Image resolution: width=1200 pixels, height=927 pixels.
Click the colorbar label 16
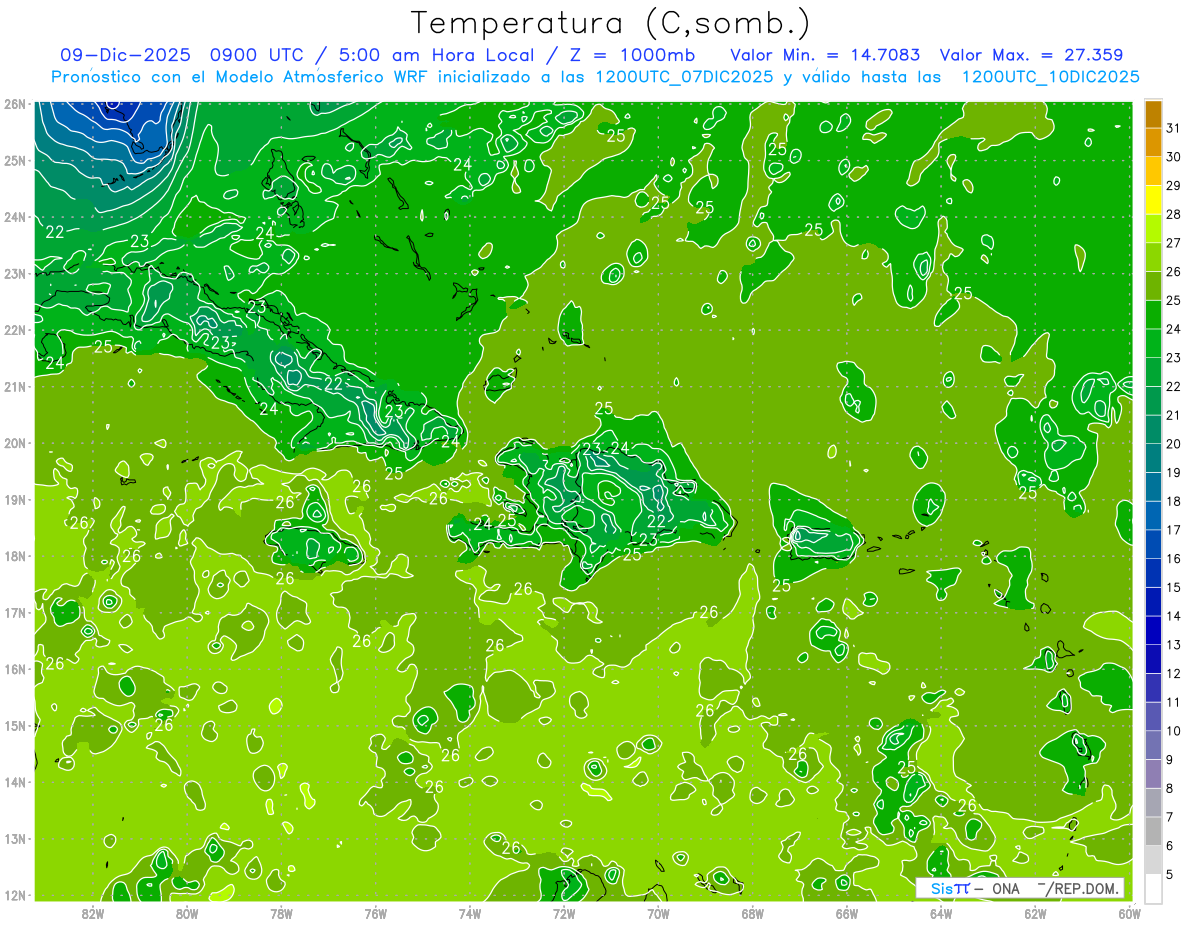(x=1173, y=559)
